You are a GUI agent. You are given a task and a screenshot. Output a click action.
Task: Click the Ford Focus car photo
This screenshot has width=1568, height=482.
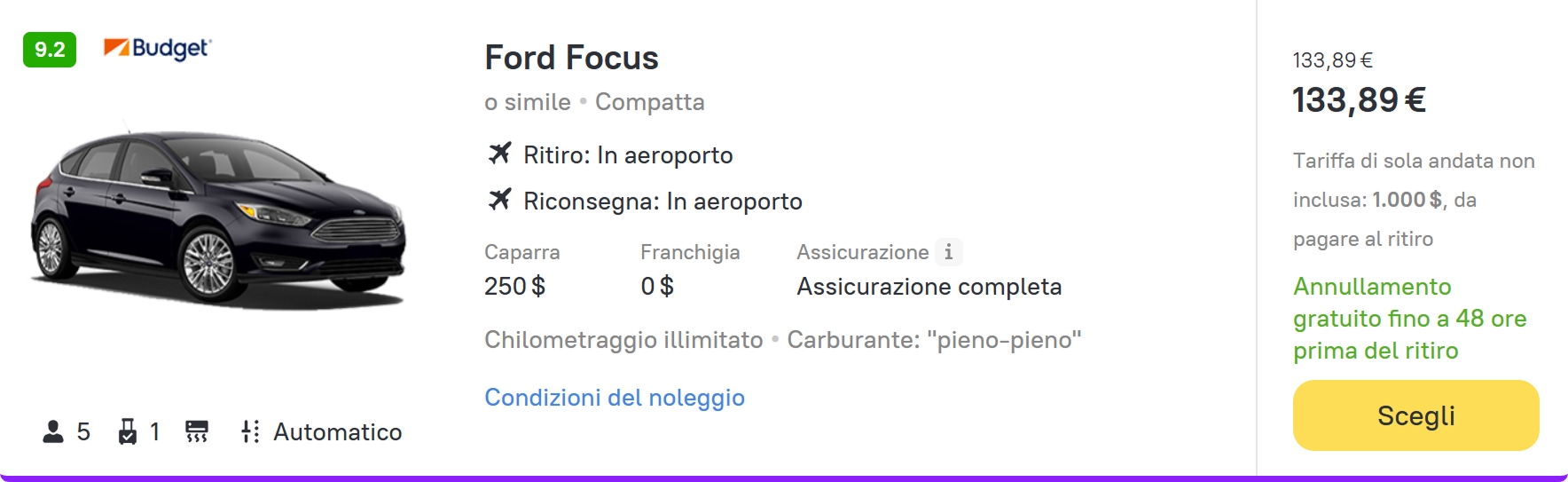pos(217,217)
